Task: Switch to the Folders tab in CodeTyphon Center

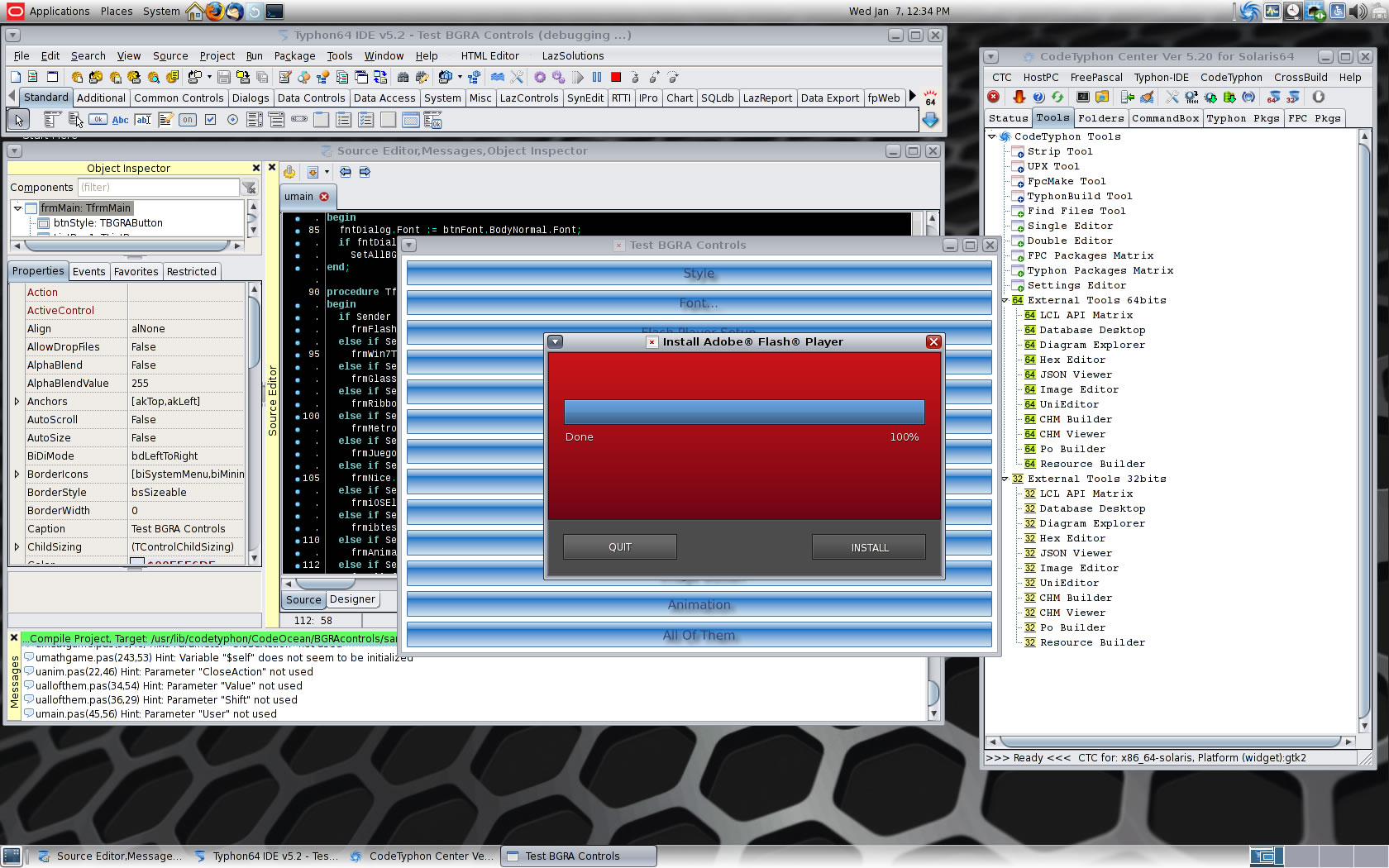Action: [x=1100, y=118]
